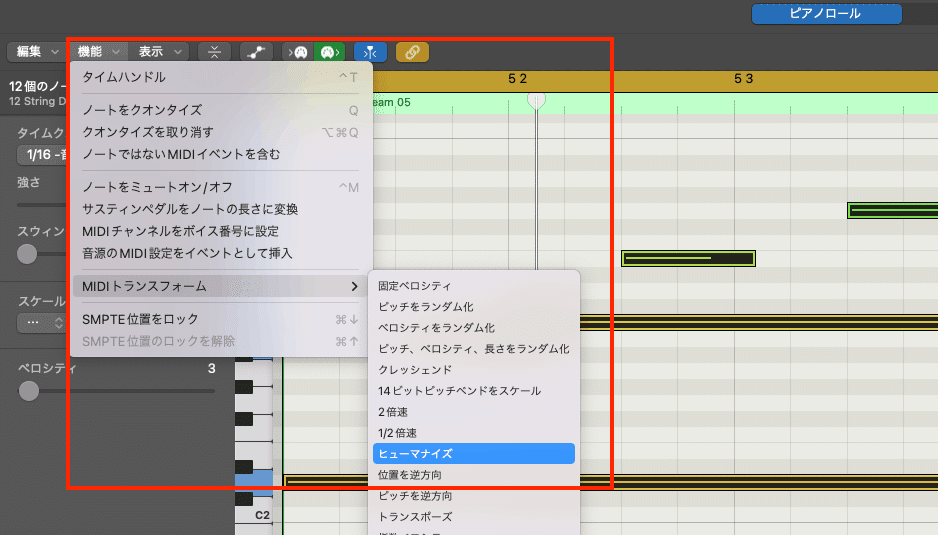Select クオンタイズを取り消す menu entry
The height and width of the screenshot is (535, 938).
pyautogui.click(x=220, y=132)
